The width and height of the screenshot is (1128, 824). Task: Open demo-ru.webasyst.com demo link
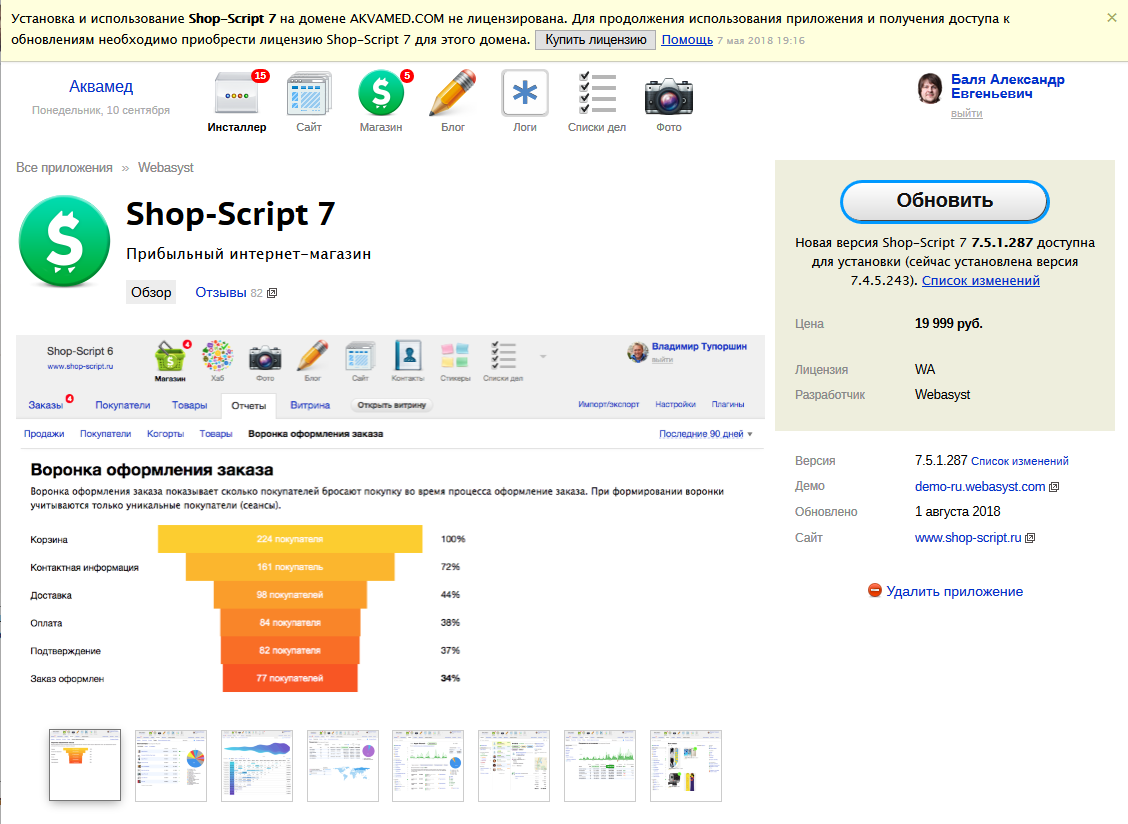click(980, 487)
